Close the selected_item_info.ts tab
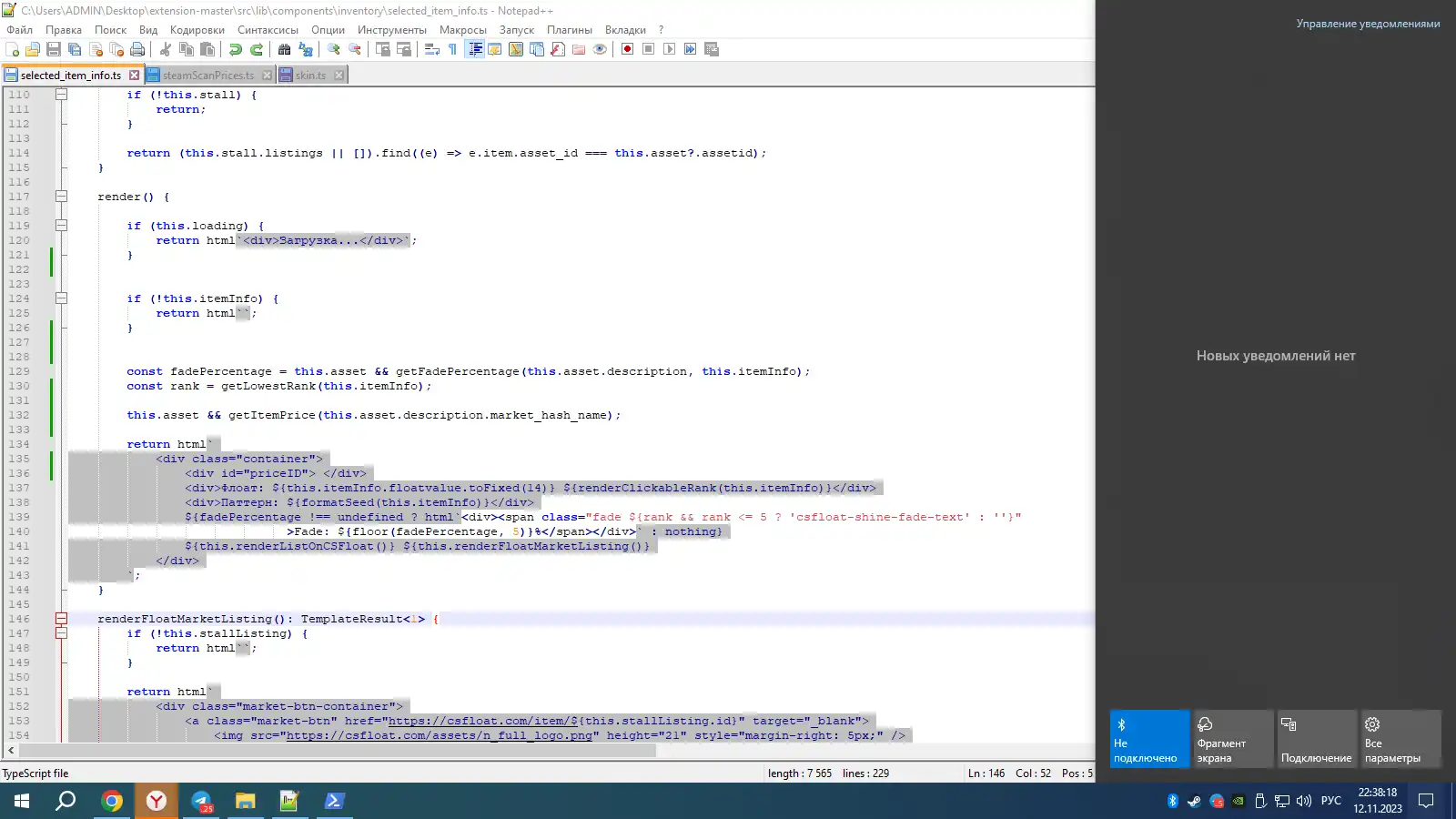This screenshot has height=819, width=1456. 135,76
